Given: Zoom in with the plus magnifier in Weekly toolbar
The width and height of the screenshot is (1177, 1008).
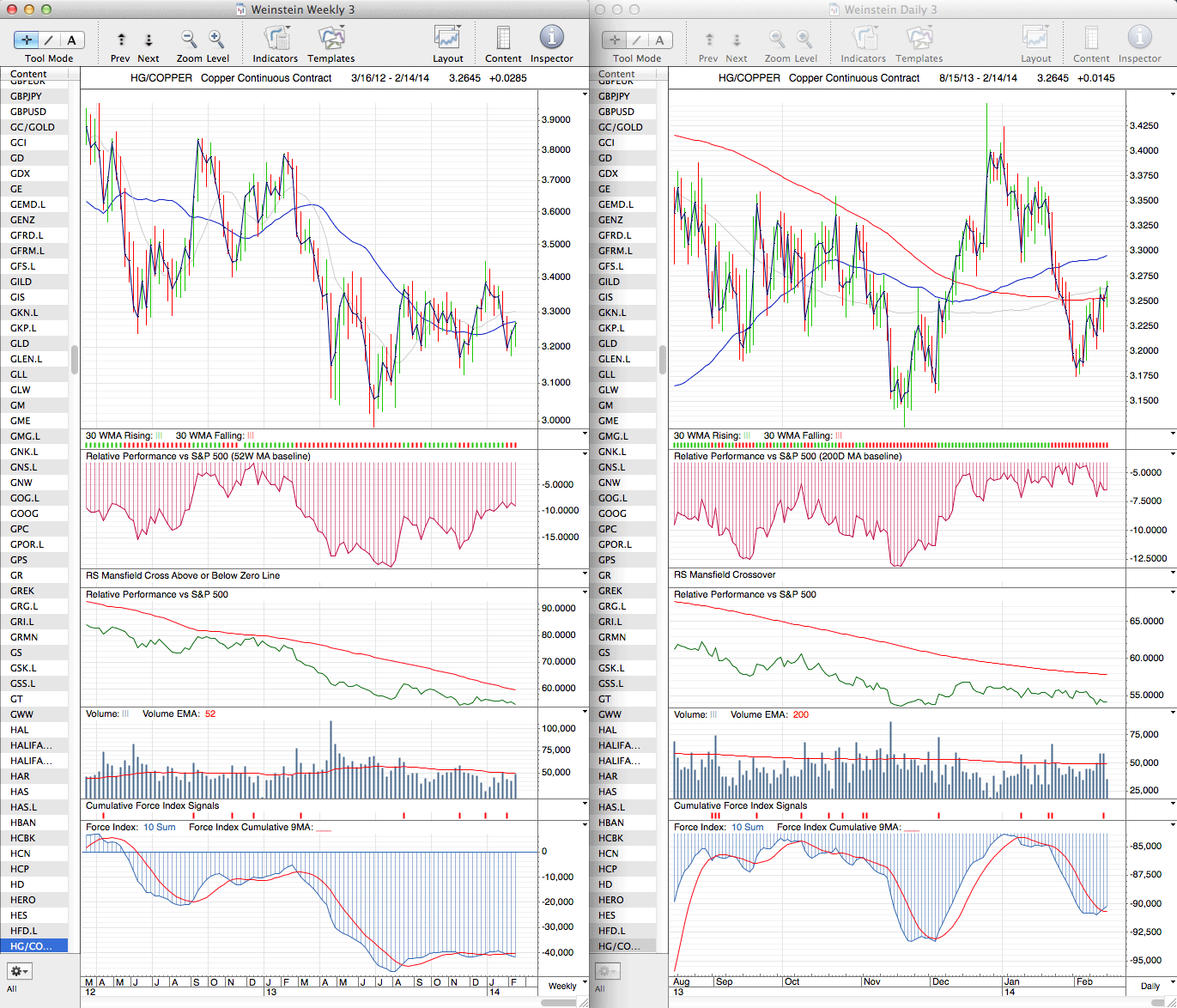Looking at the screenshot, I should [216, 39].
